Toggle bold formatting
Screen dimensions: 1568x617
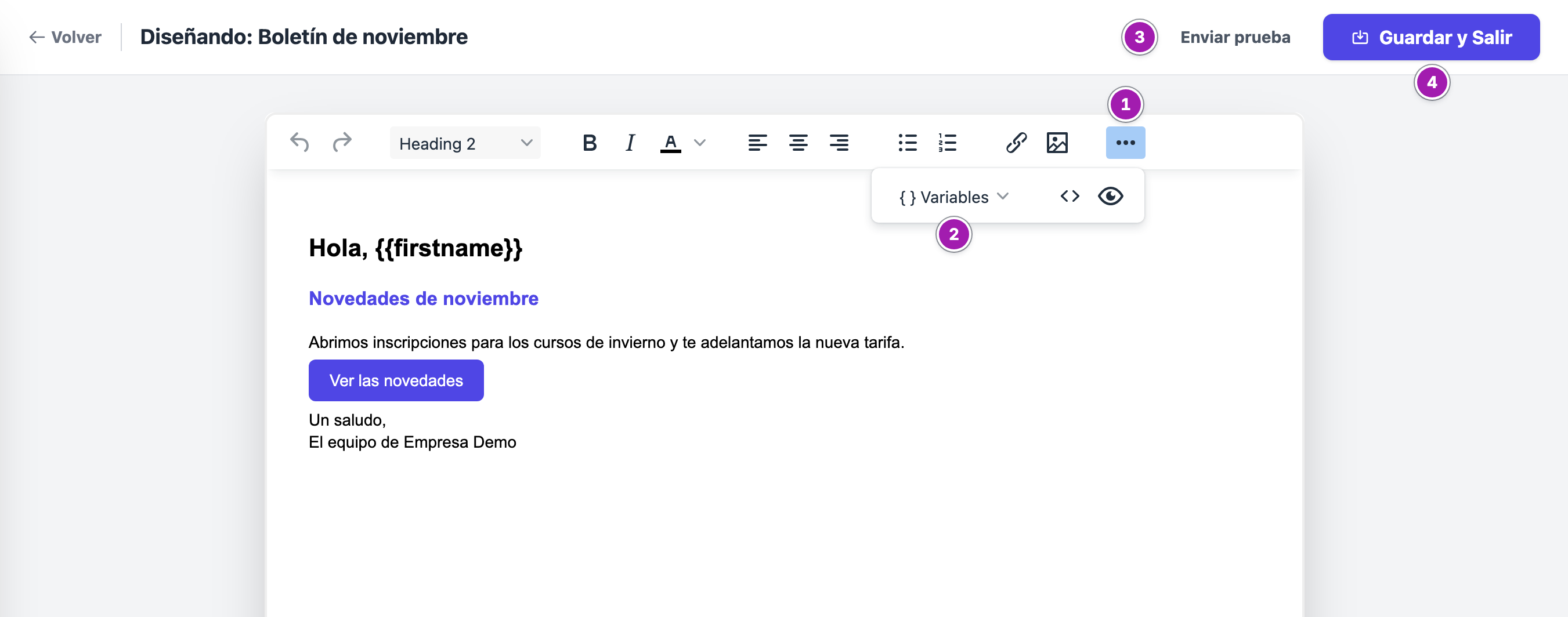tap(589, 143)
